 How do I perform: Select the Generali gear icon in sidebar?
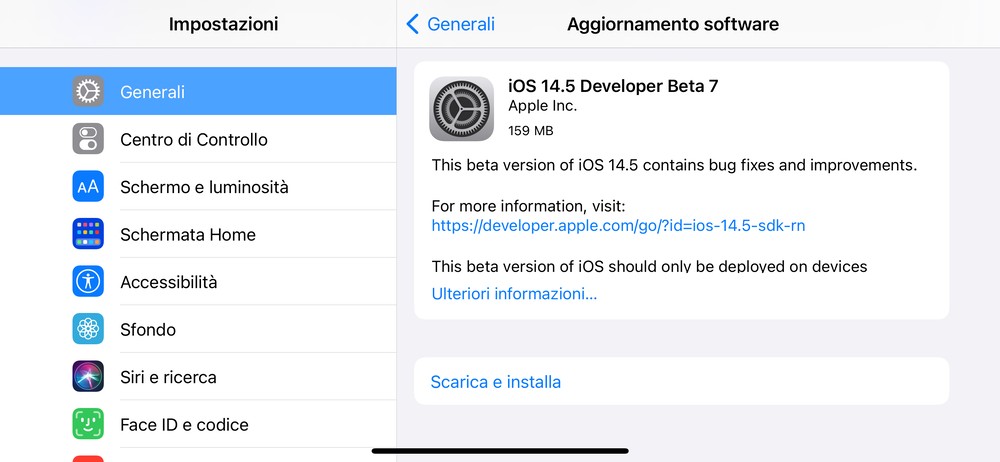pos(88,91)
